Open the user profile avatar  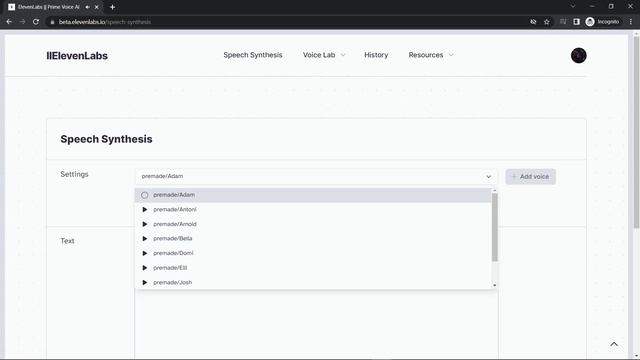click(x=578, y=55)
